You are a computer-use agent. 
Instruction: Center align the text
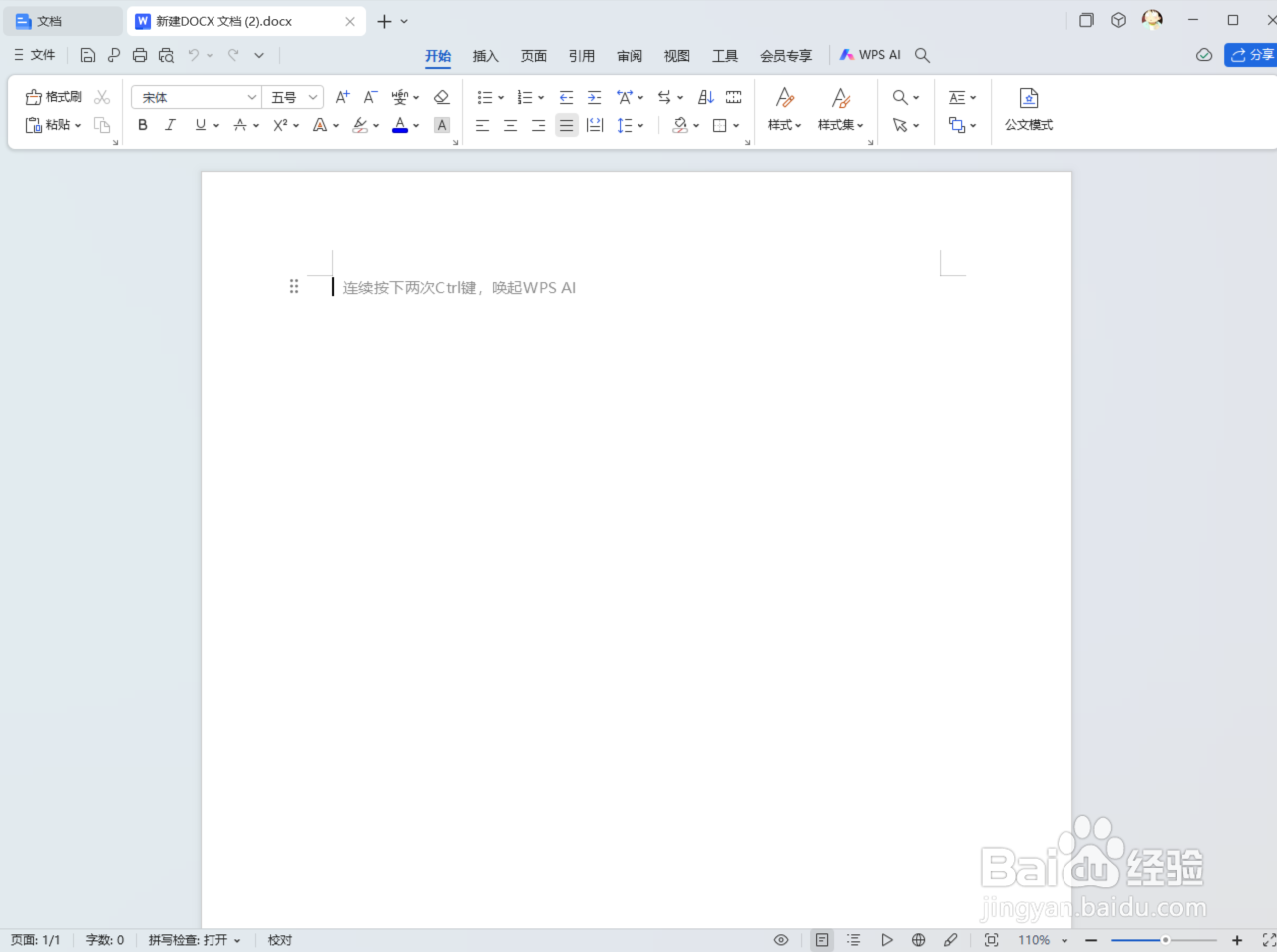(510, 125)
